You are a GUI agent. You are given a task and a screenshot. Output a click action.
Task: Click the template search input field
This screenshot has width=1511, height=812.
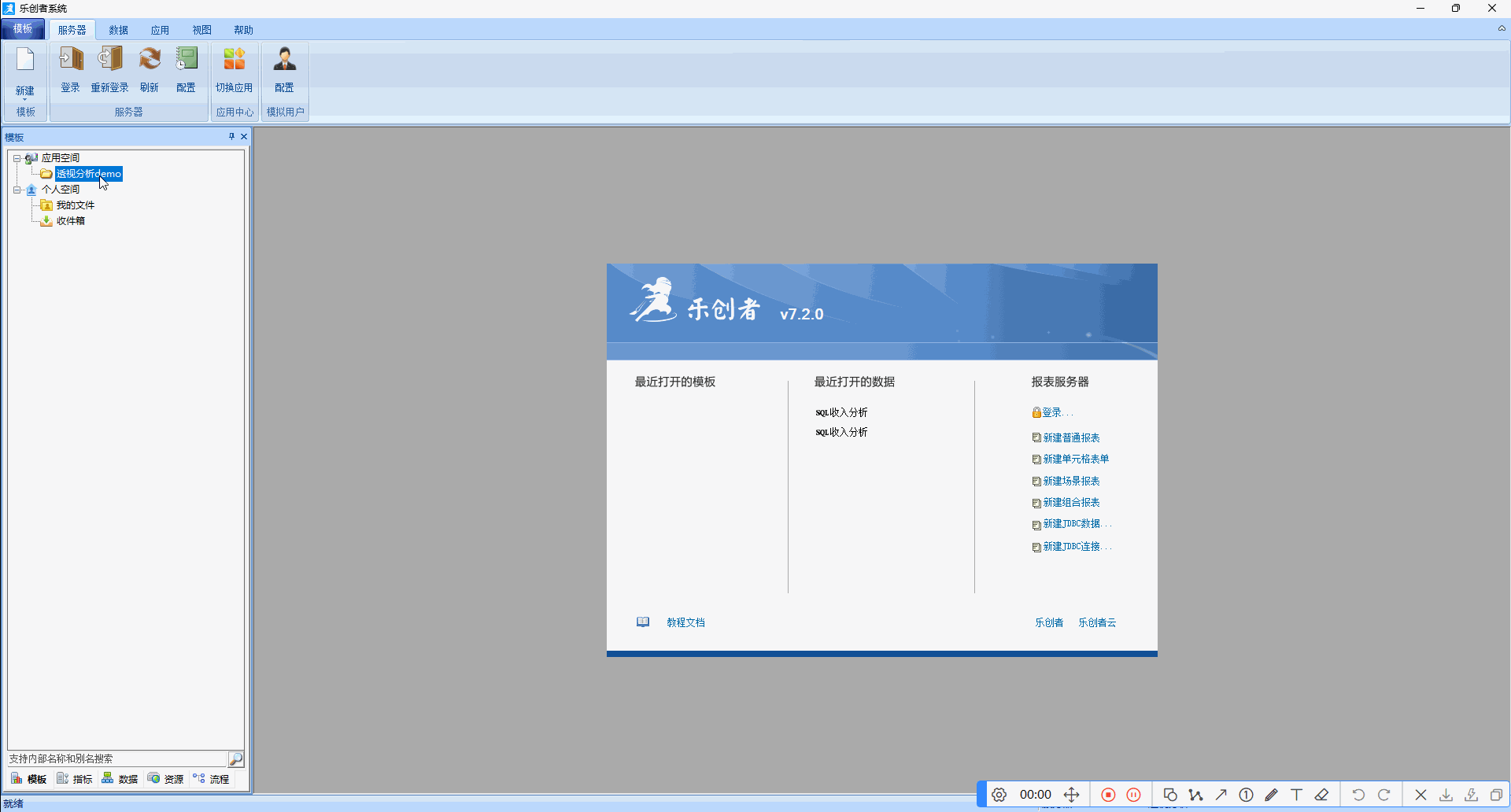pyautogui.click(x=116, y=758)
